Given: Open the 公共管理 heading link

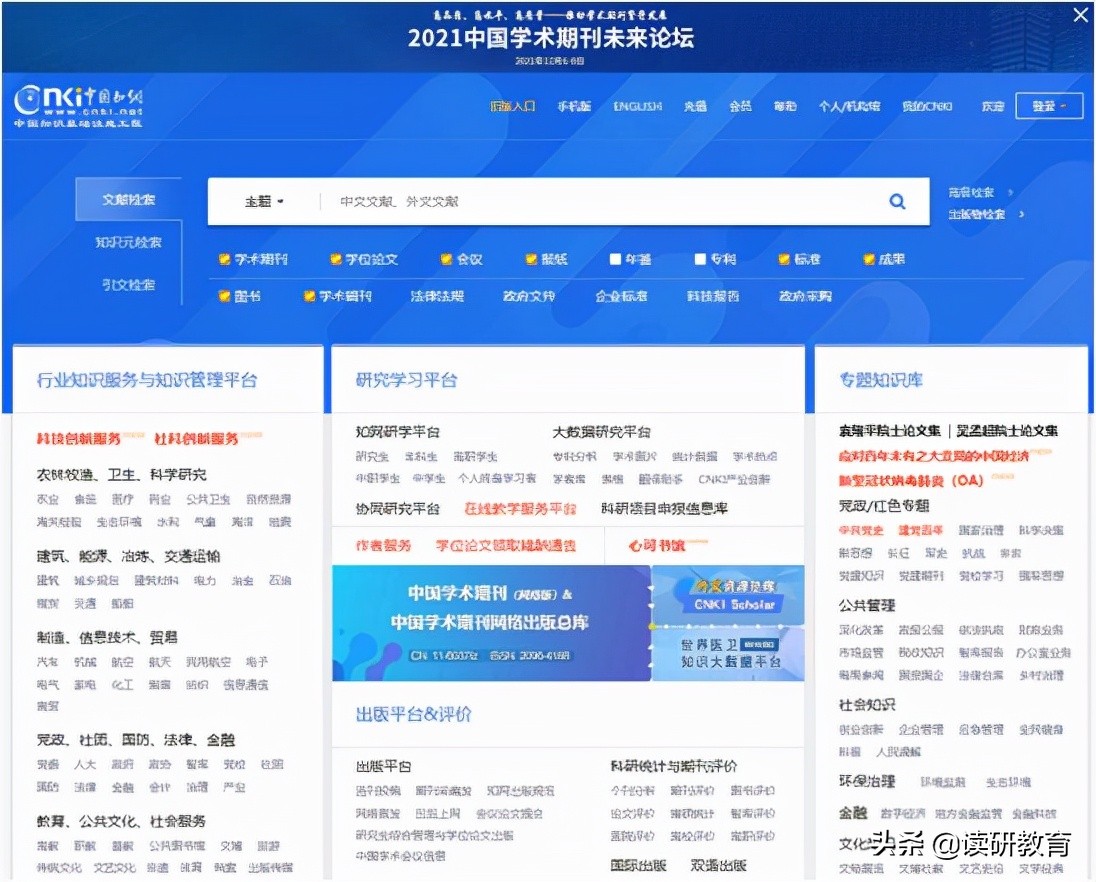Looking at the screenshot, I should click(x=867, y=605).
